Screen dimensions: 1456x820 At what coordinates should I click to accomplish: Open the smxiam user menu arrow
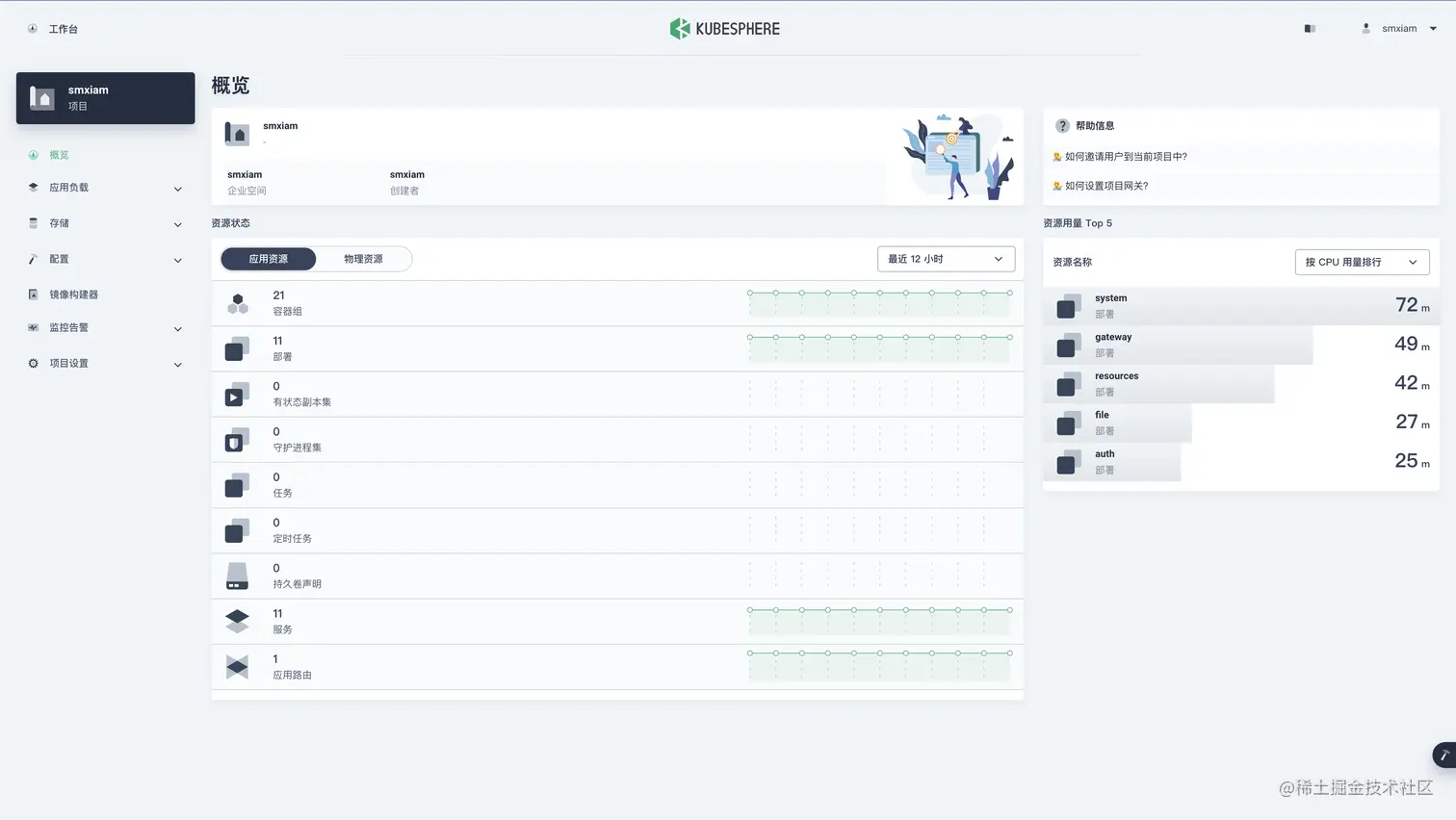[x=1433, y=29]
